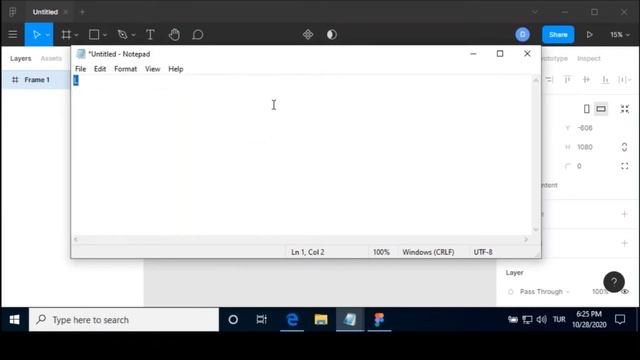Open the 15% zoom dropdown
Screen dimensions: 640x360
620,35
